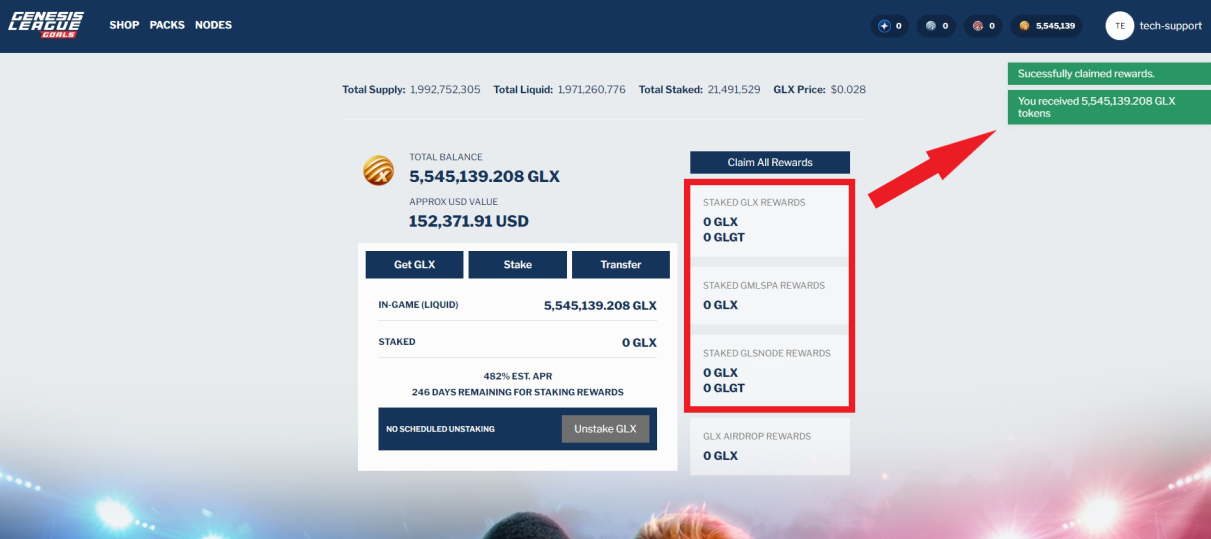Click '246 days remaining for staking rewards' text

pos(517,392)
